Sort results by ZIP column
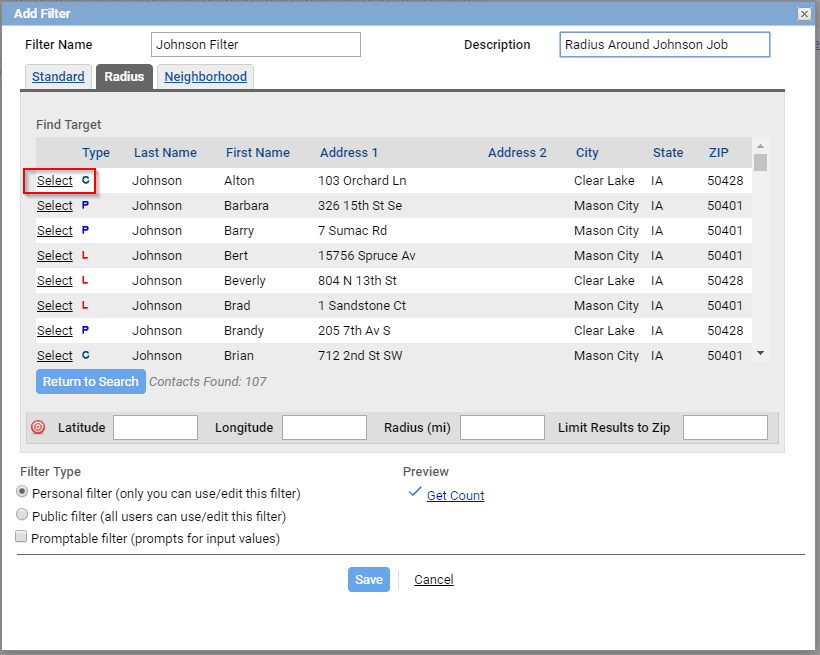The width and height of the screenshot is (820, 655). [719, 153]
